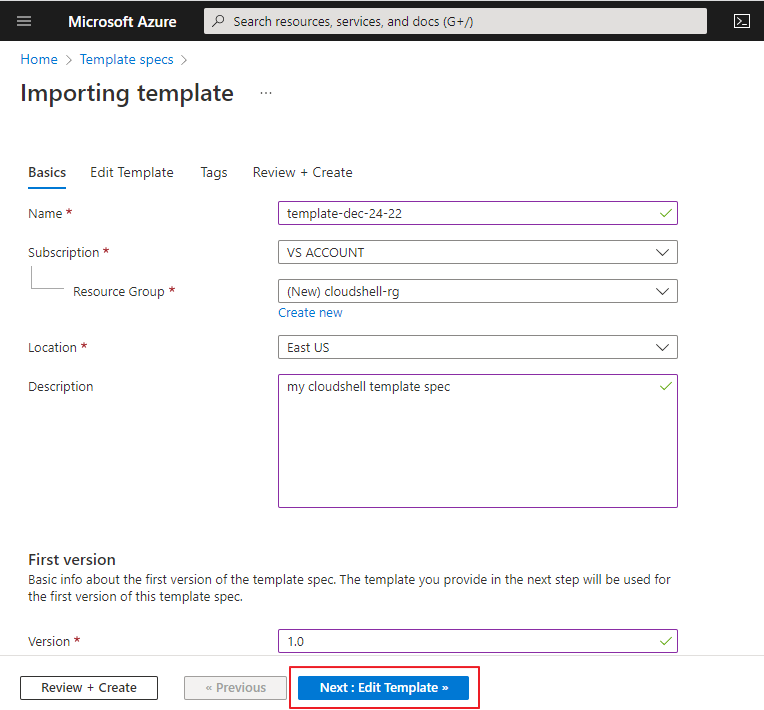This screenshot has height=710, width=764.
Task: Click the Microsoft Azure logo text
Action: 122,21
